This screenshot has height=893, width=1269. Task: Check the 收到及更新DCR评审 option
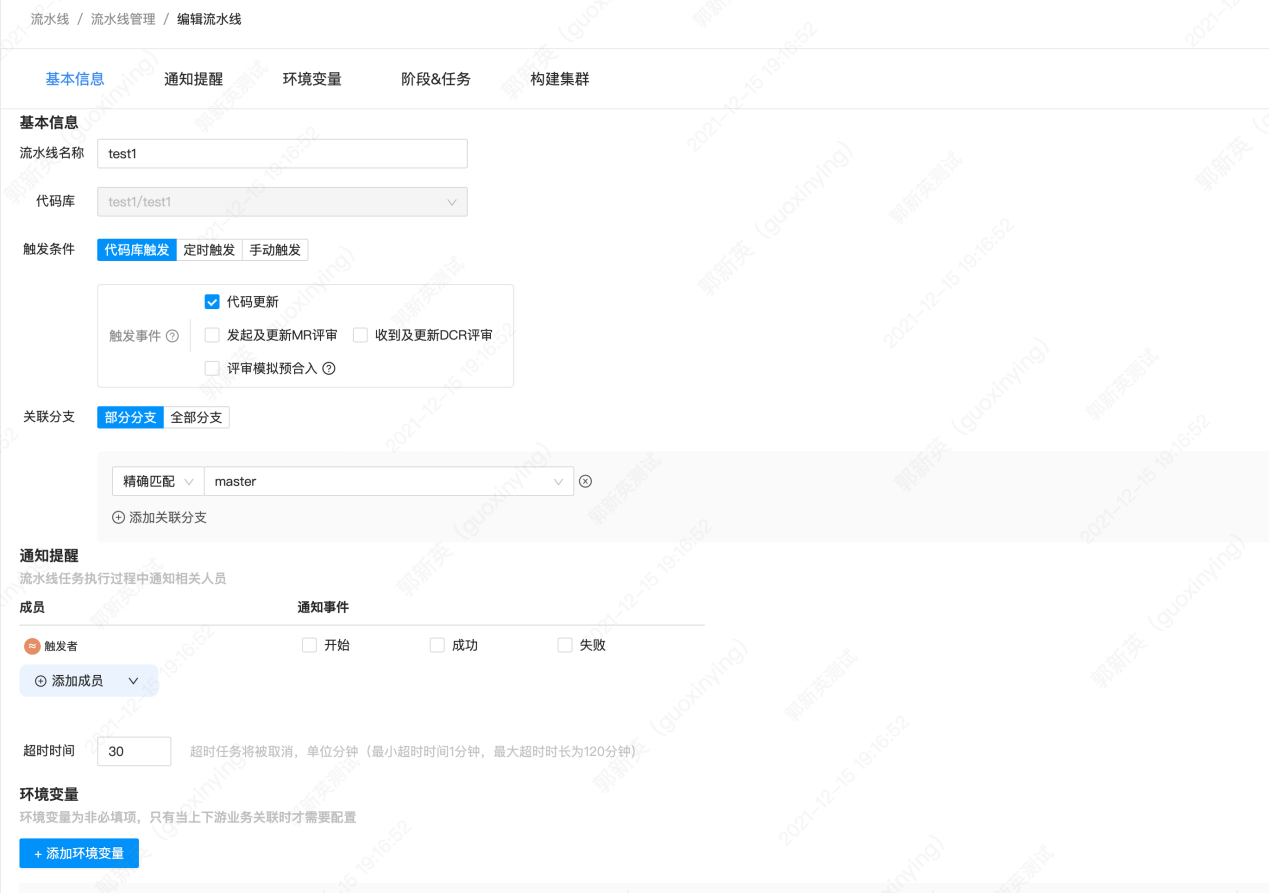coord(359,335)
